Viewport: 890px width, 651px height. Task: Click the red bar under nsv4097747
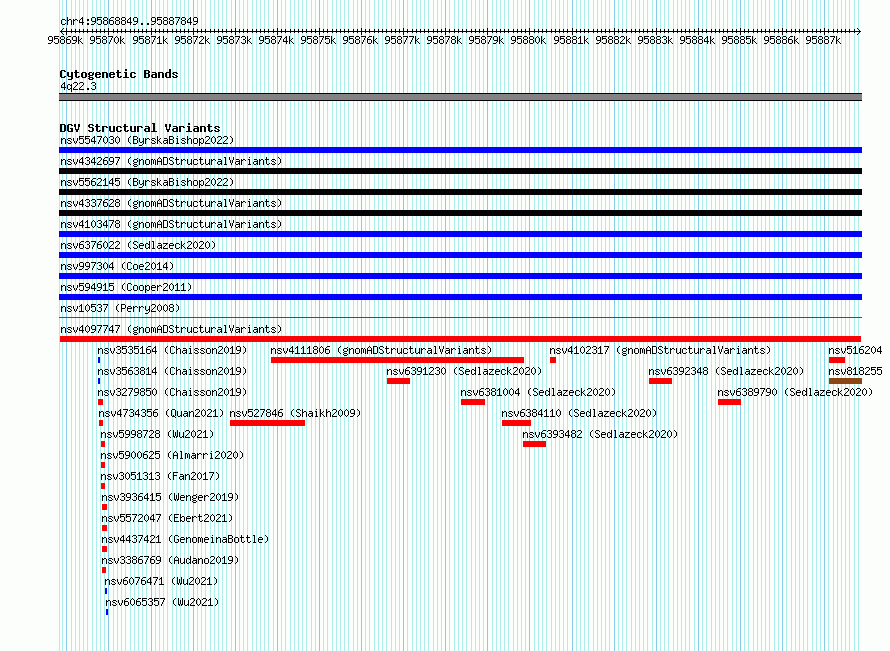tap(460, 339)
